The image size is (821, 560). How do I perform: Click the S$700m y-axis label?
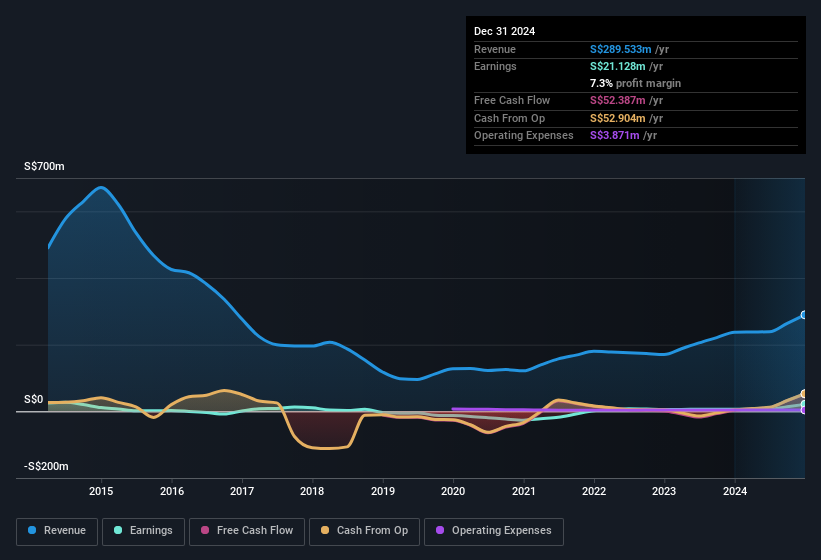coord(44,166)
